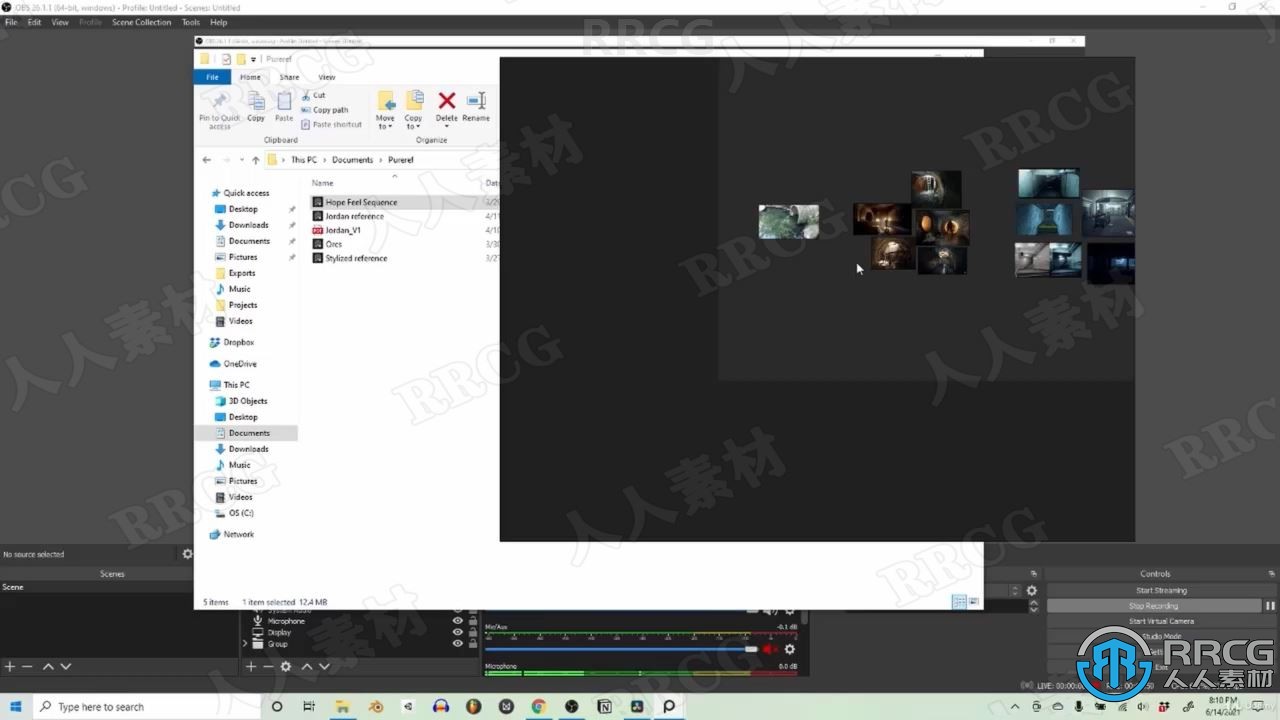Move source up with Sources up arrow

[x=307, y=666]
